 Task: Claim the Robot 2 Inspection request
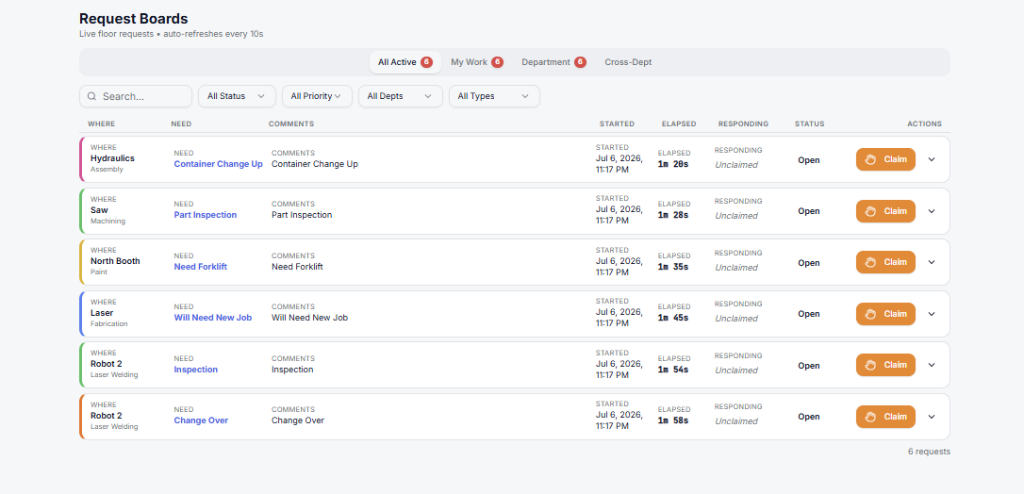pyautogui.click(x=886, y=365)
